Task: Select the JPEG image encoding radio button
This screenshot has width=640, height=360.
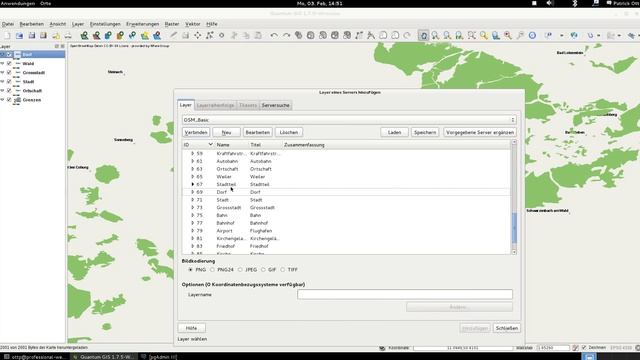Action: click(240, 270)
